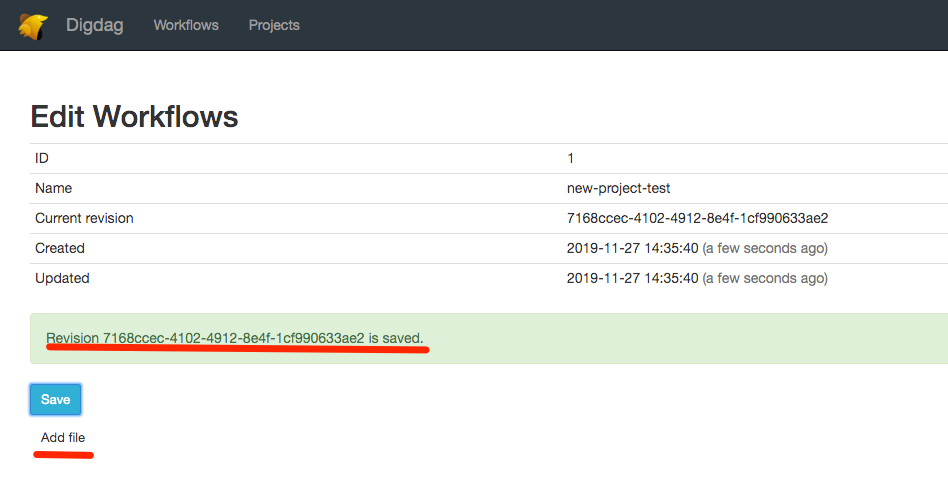
Task: Click the revision ID inside the green alert
Action: pos(233,339)
